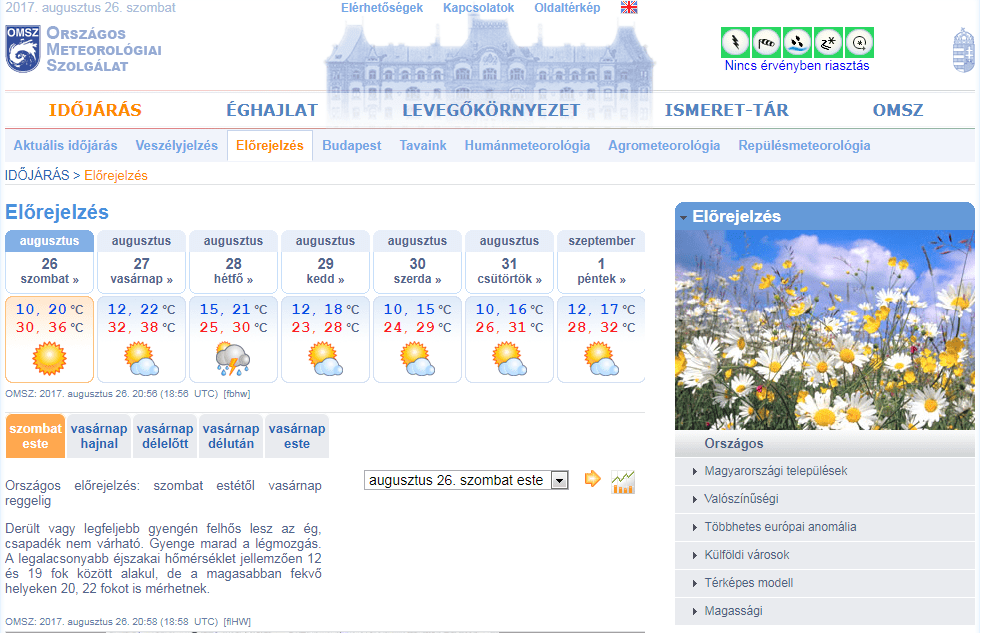Open the Veszélyjelzés tab
The height and width of the screenshot is (633, 984).
click(x=176, y=146)
